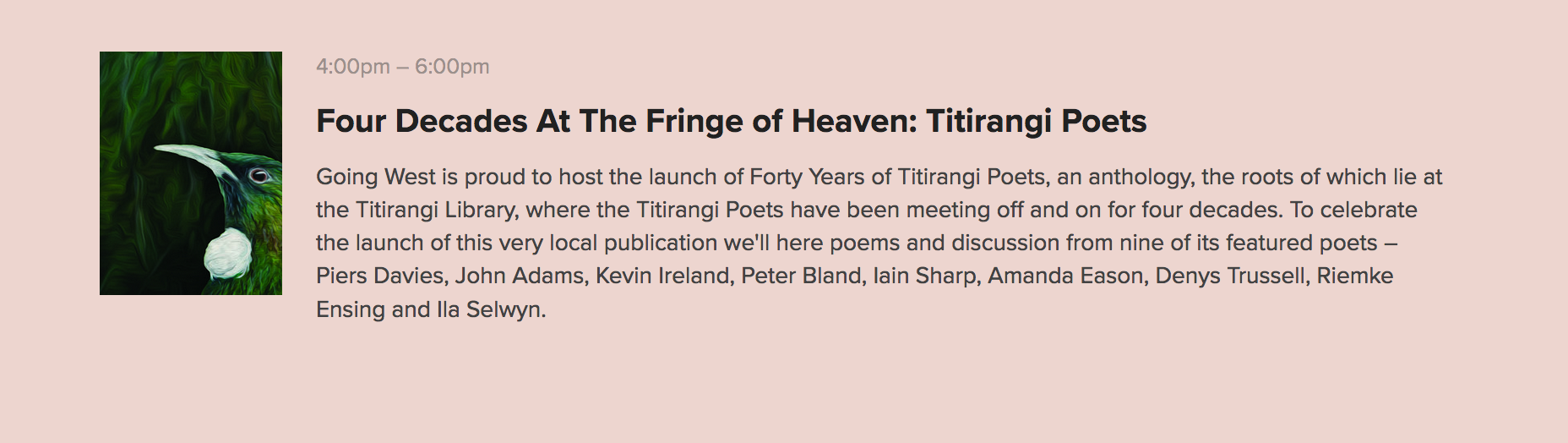Click poet name Piers Davies
The image size is (1568, 443).
tap(380, 276)
